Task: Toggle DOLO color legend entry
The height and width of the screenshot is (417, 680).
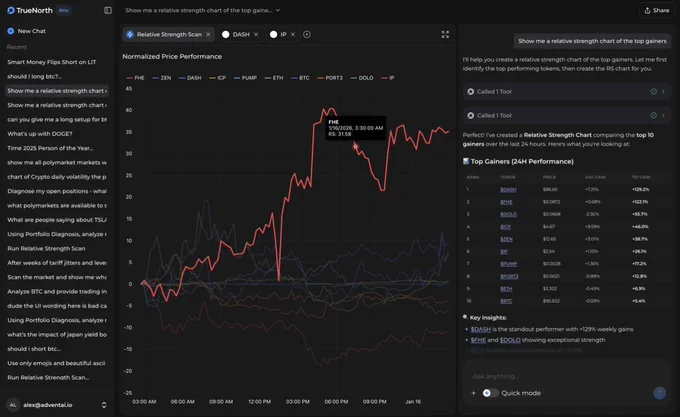Action: coord(362,78)
